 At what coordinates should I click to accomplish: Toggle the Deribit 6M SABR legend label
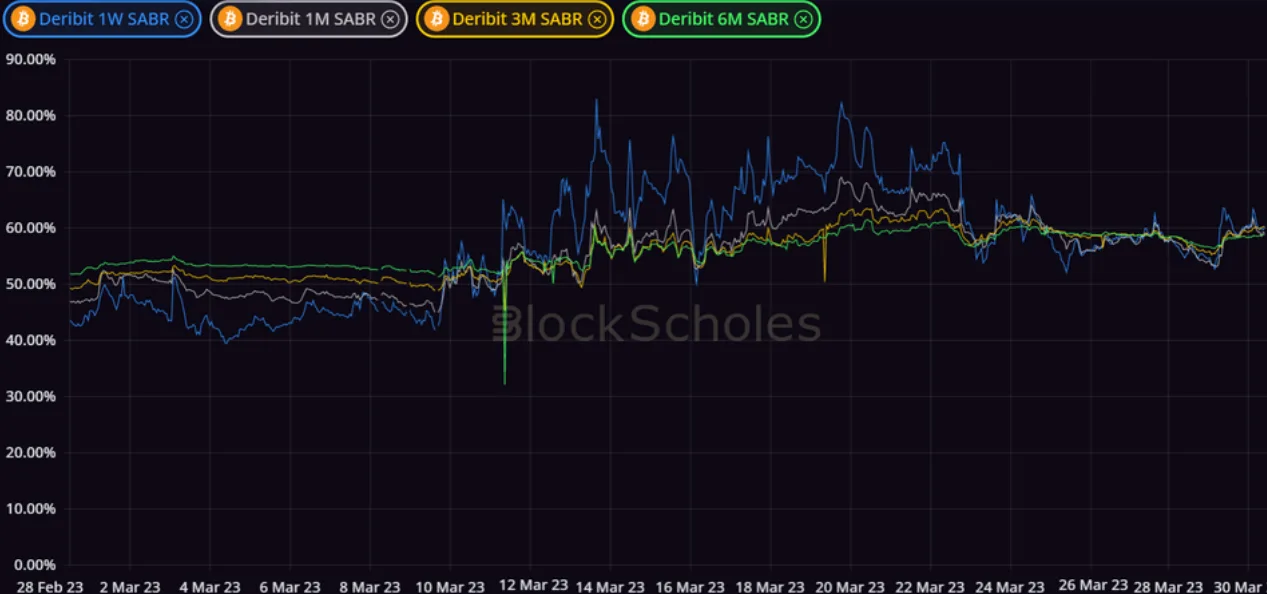coord(724,19)
